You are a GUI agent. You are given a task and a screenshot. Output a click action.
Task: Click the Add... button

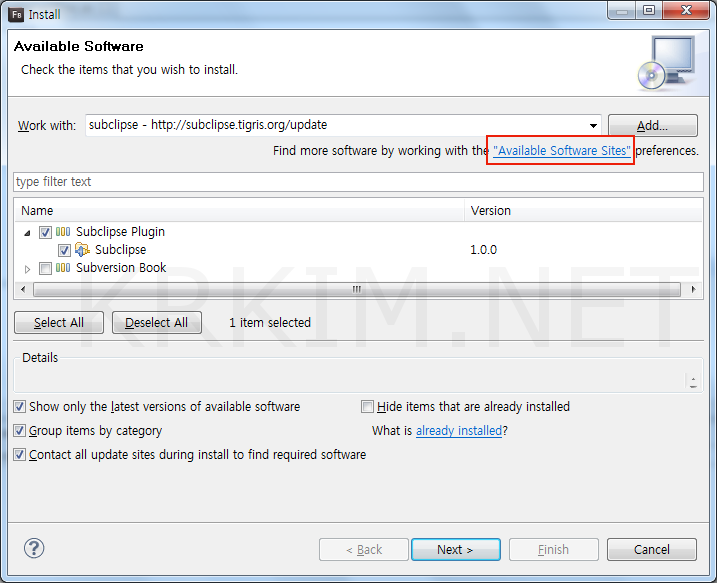click(653, 125)
